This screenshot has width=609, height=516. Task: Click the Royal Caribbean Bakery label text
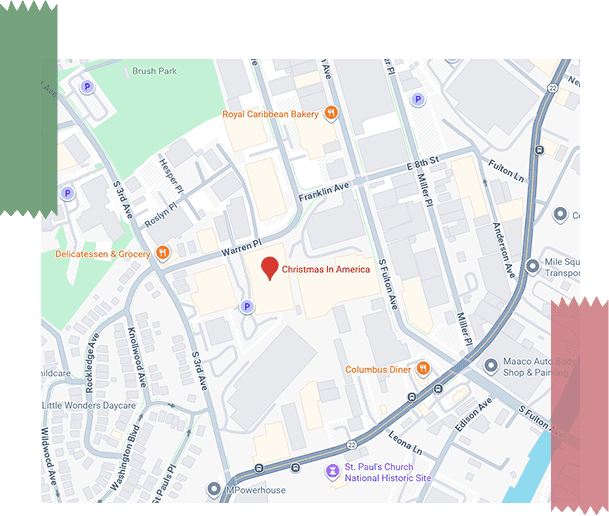point(269,114)
